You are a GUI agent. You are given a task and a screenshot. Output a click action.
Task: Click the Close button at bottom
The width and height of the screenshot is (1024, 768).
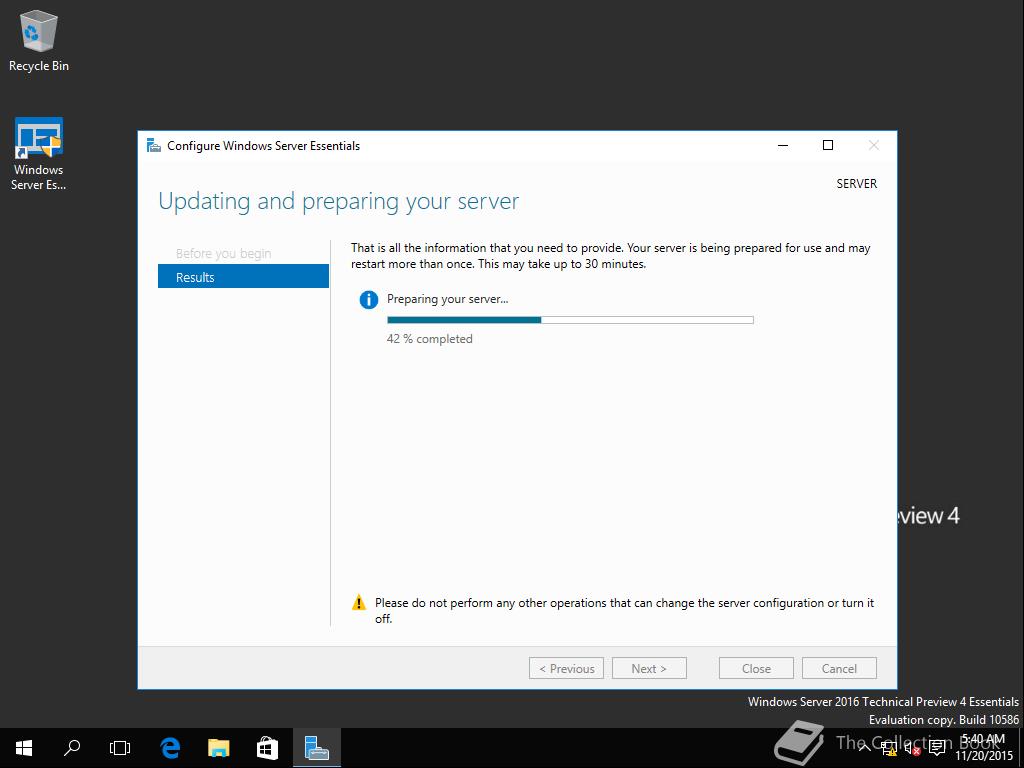756,668
